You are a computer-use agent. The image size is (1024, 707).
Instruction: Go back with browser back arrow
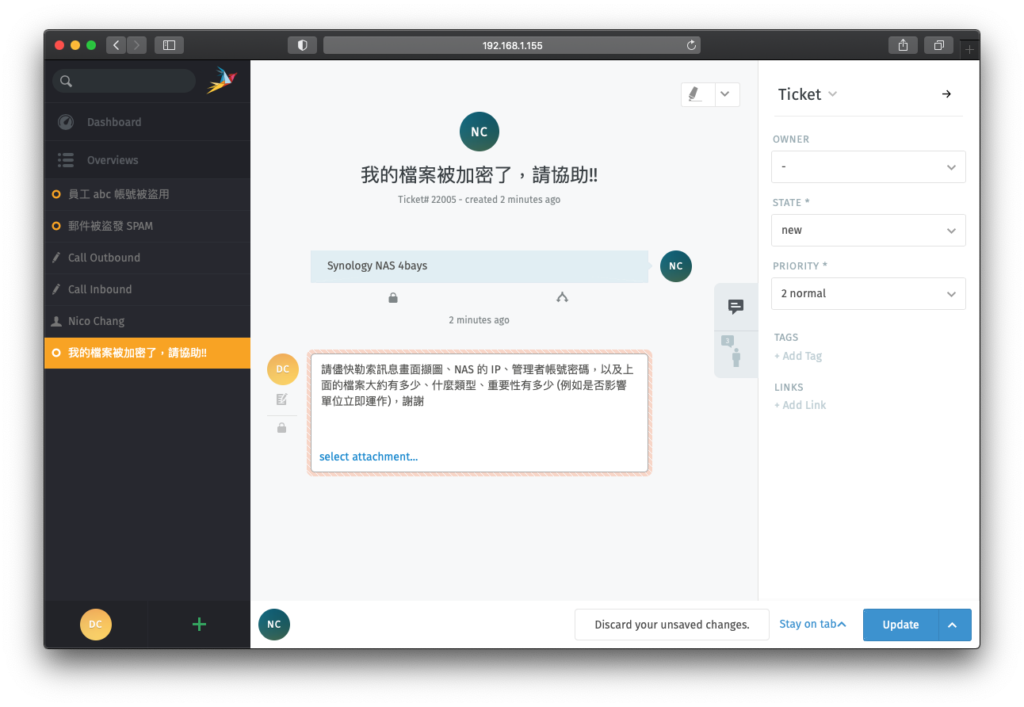click(x=116, y=45)
